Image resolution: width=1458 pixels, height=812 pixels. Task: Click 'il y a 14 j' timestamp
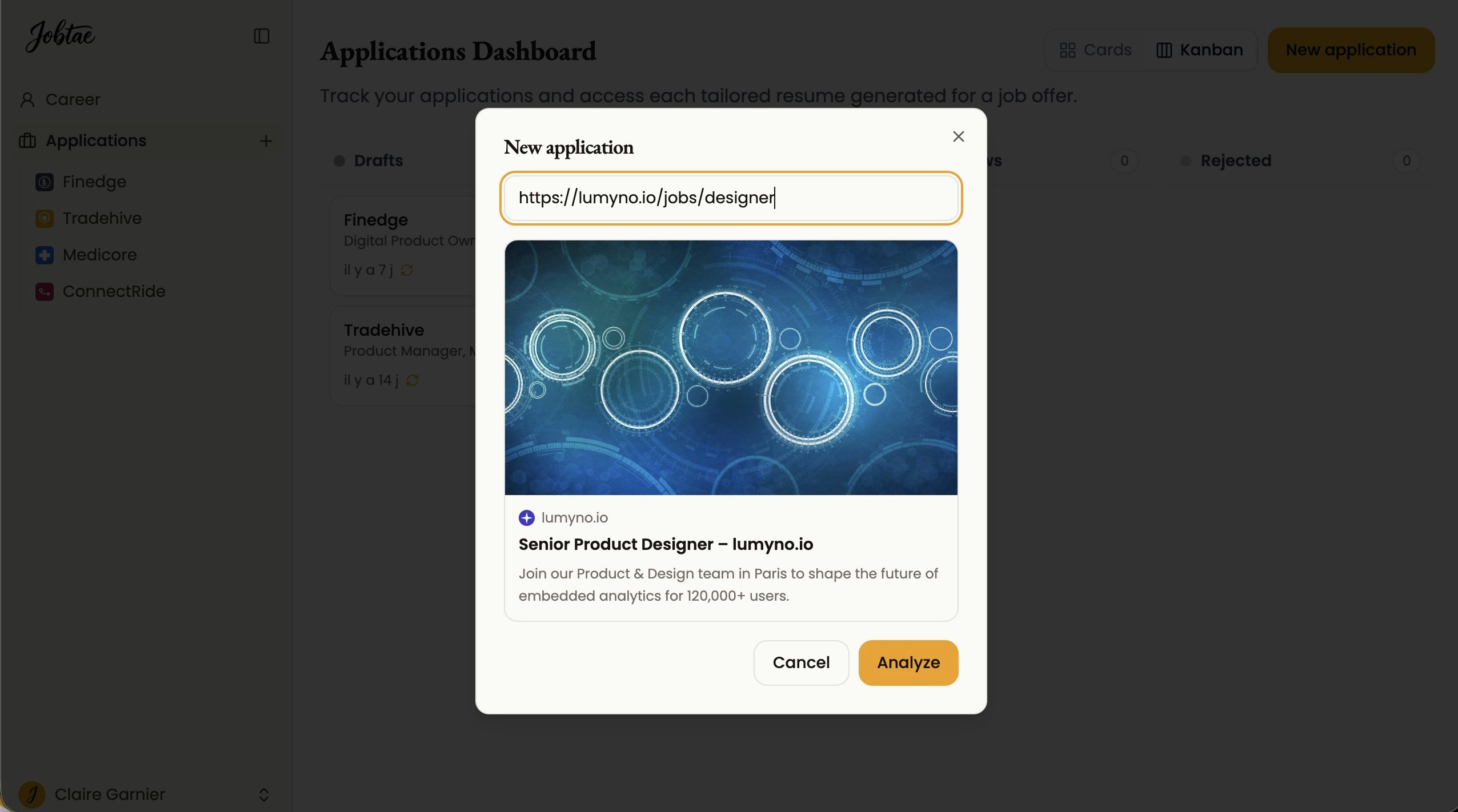point(371,380)
